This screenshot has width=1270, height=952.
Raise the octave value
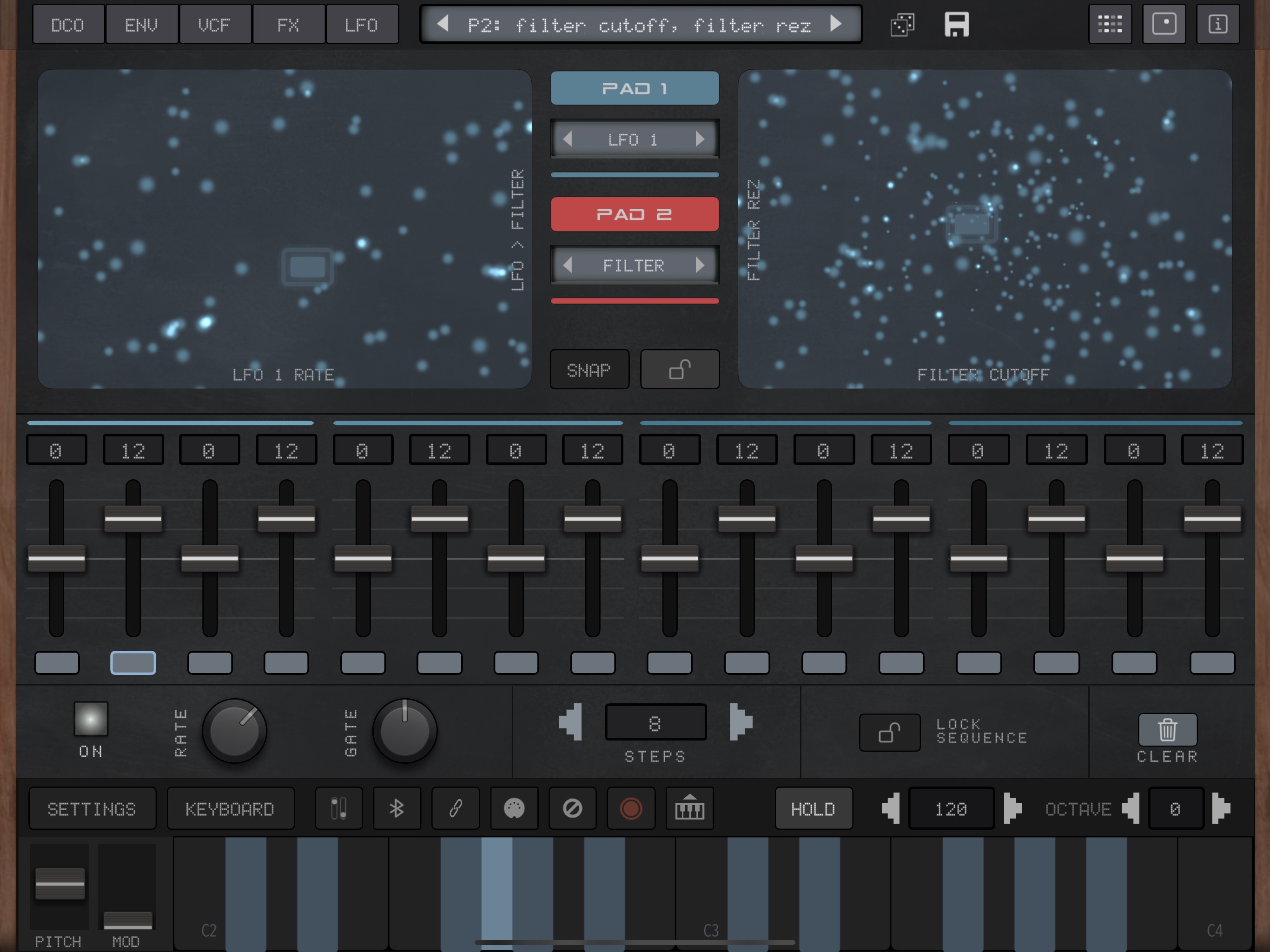click(x=1221, y=808)
